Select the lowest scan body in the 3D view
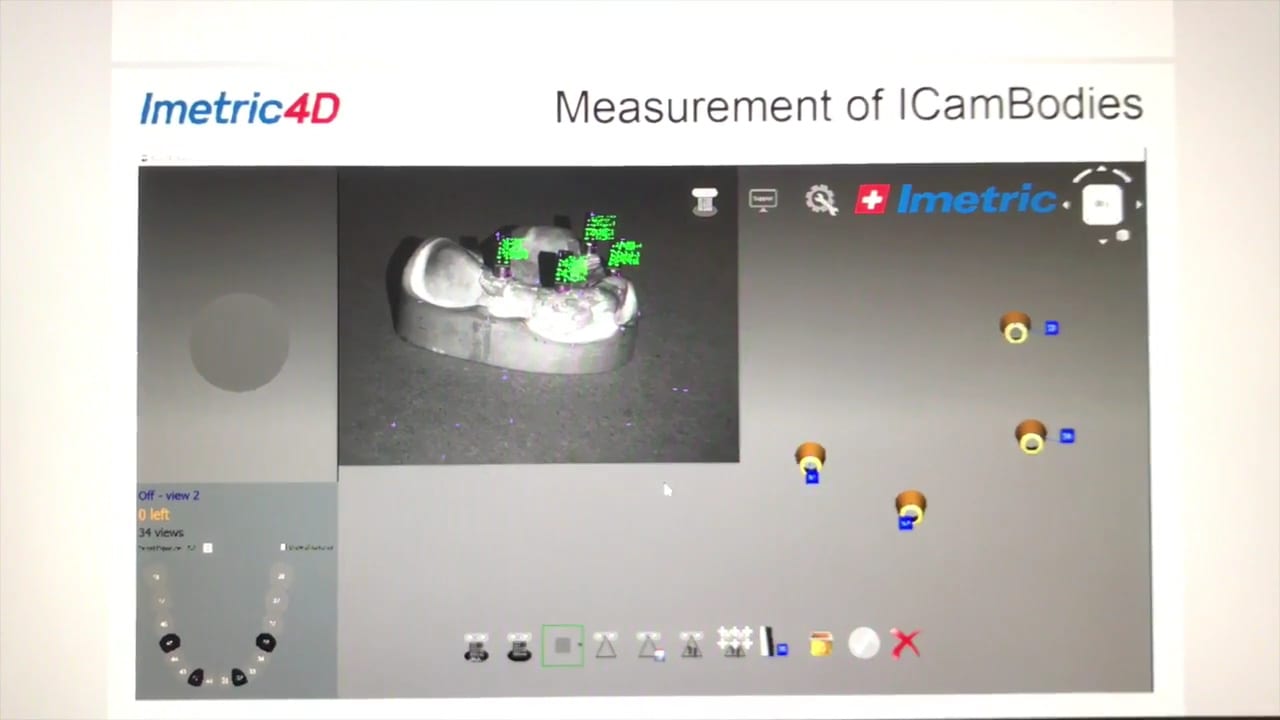Image resolution: width=1280 pixels, height=720 pixels. [910, 505]
